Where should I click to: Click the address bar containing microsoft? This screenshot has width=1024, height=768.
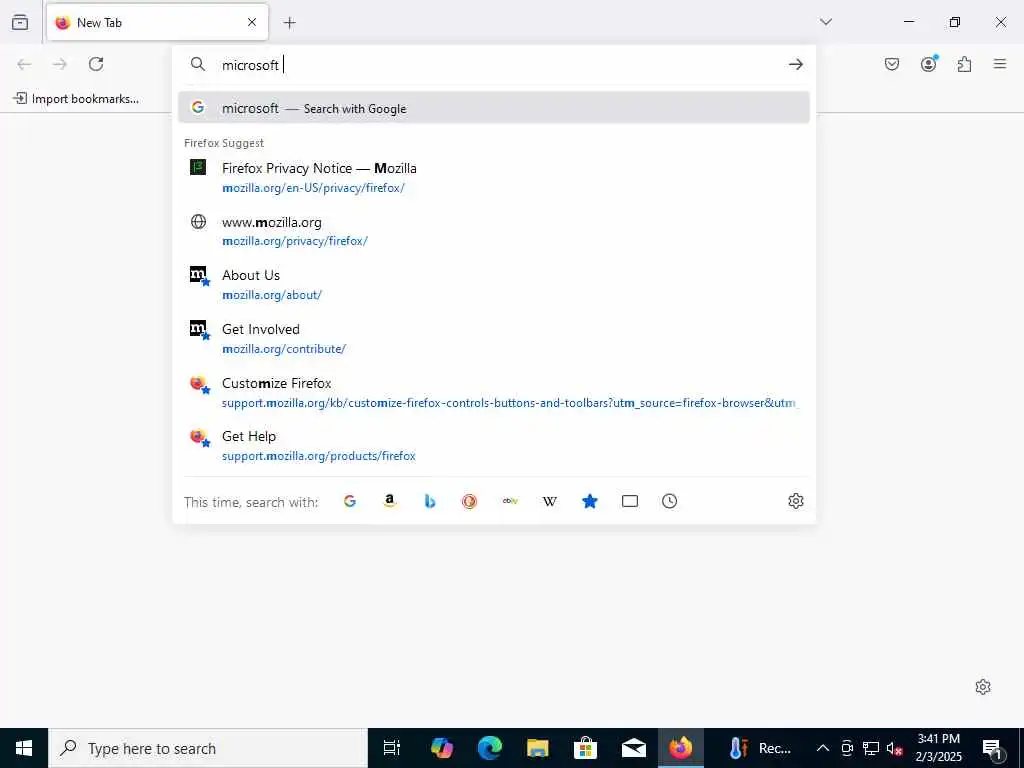click(x=496, y=65)
